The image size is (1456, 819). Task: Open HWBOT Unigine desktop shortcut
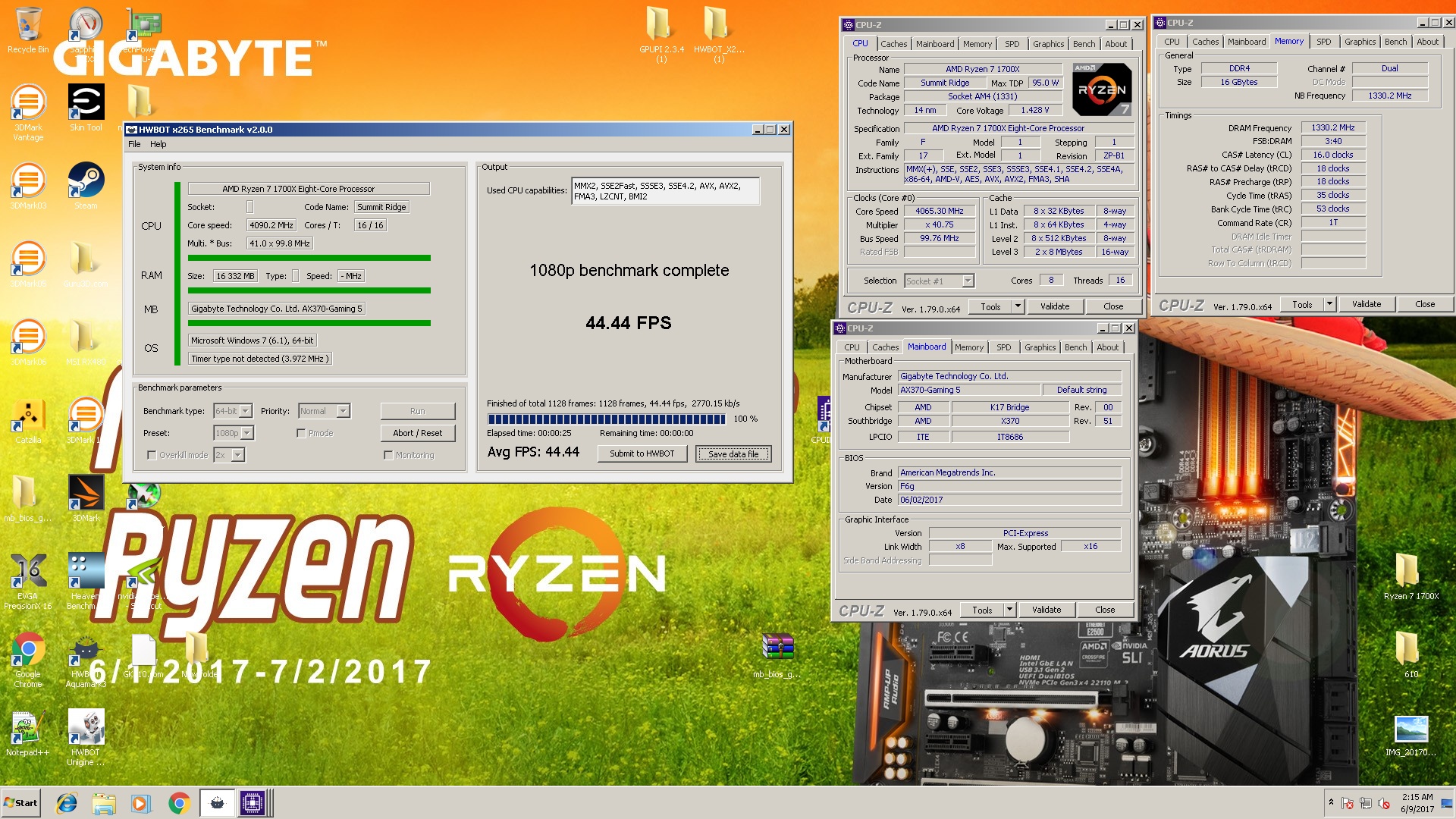[86, 738]
